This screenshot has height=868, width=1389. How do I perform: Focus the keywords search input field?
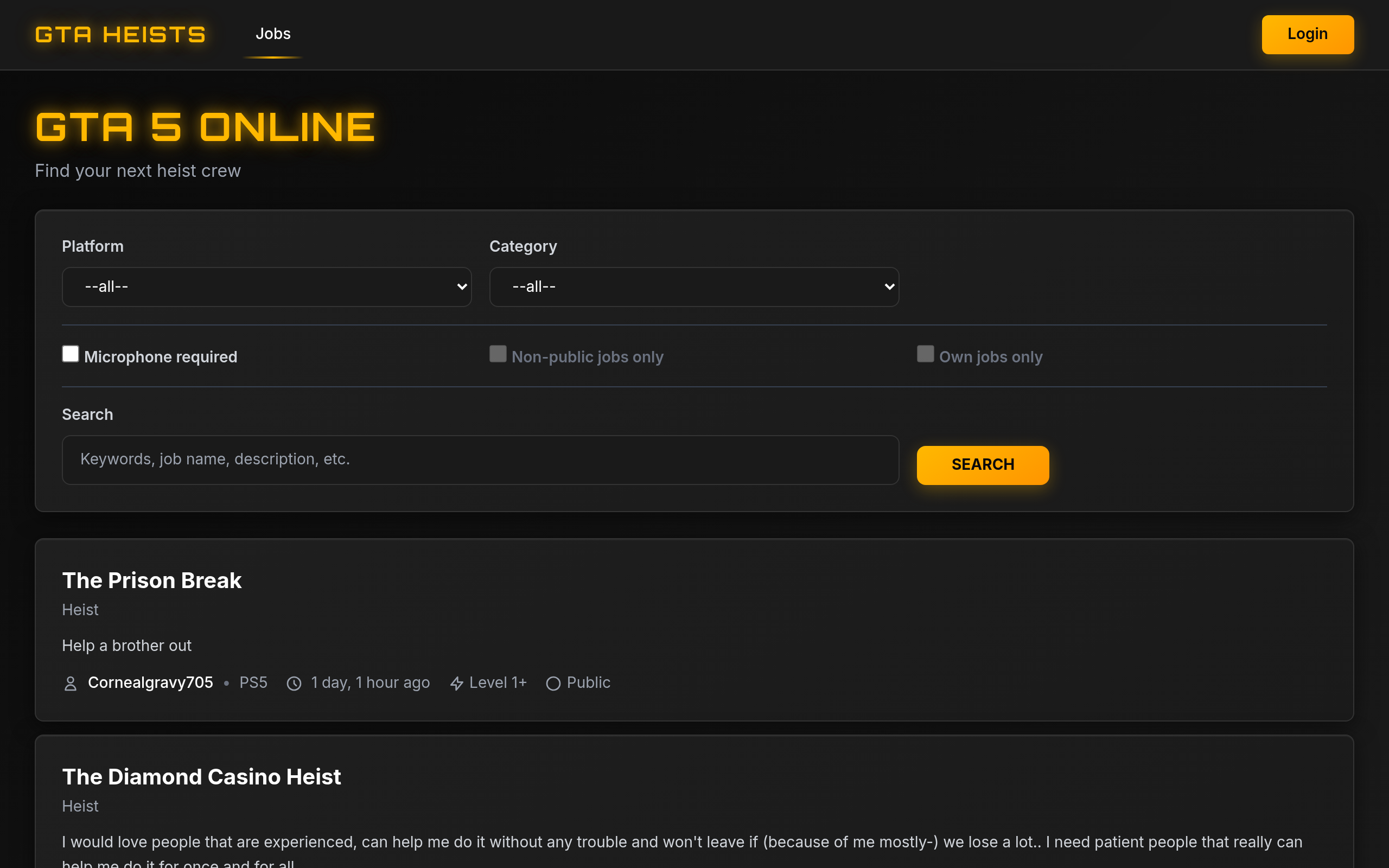(x=480, y=459)
